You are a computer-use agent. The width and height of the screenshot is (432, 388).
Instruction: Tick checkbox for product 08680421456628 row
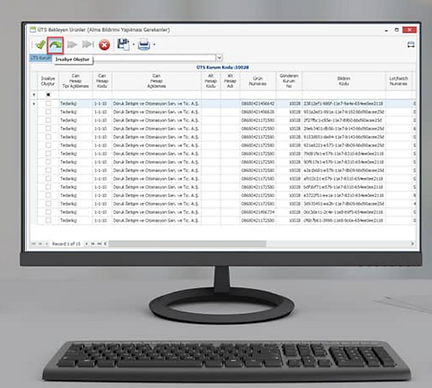[48, 112]
